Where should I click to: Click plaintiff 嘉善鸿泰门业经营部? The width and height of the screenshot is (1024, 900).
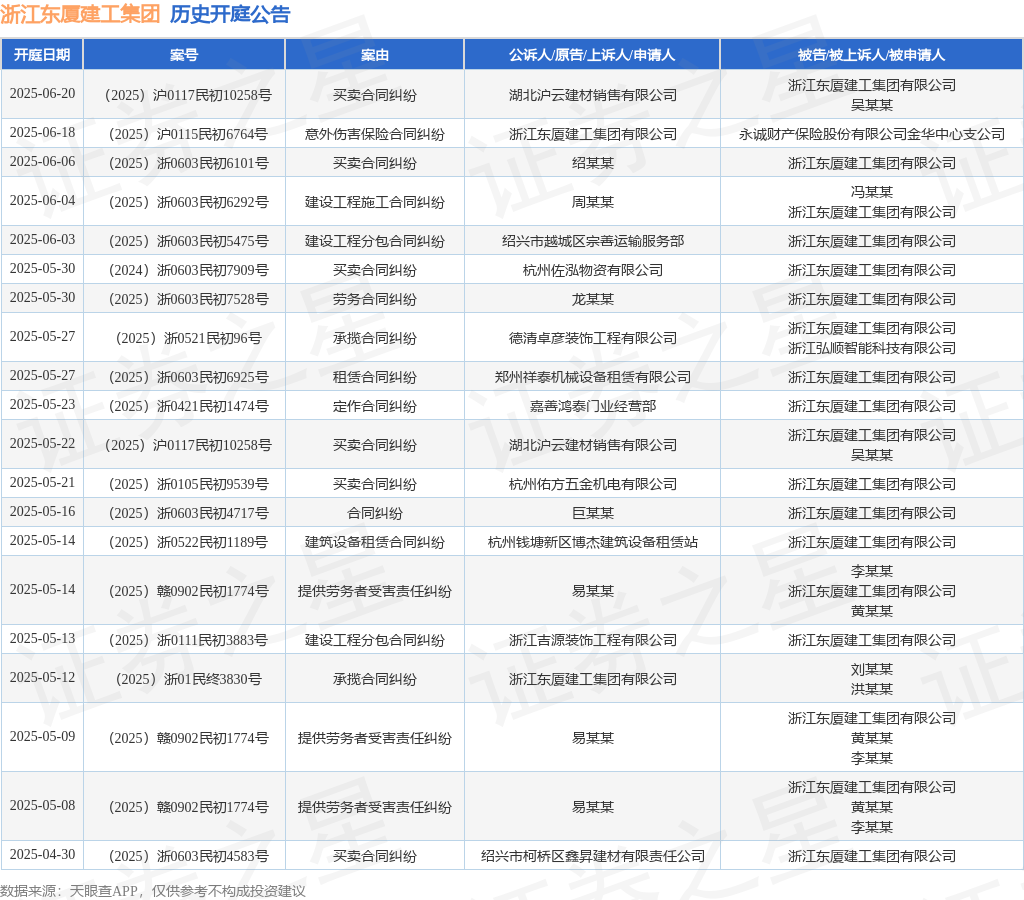tap(592, 406)
